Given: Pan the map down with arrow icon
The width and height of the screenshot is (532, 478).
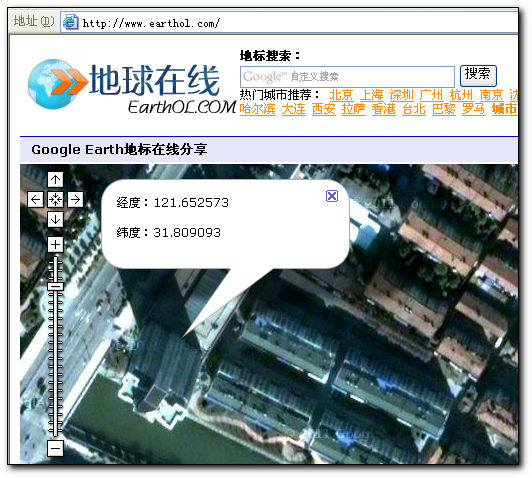Looking at the screenshot, I should point(55,219).
